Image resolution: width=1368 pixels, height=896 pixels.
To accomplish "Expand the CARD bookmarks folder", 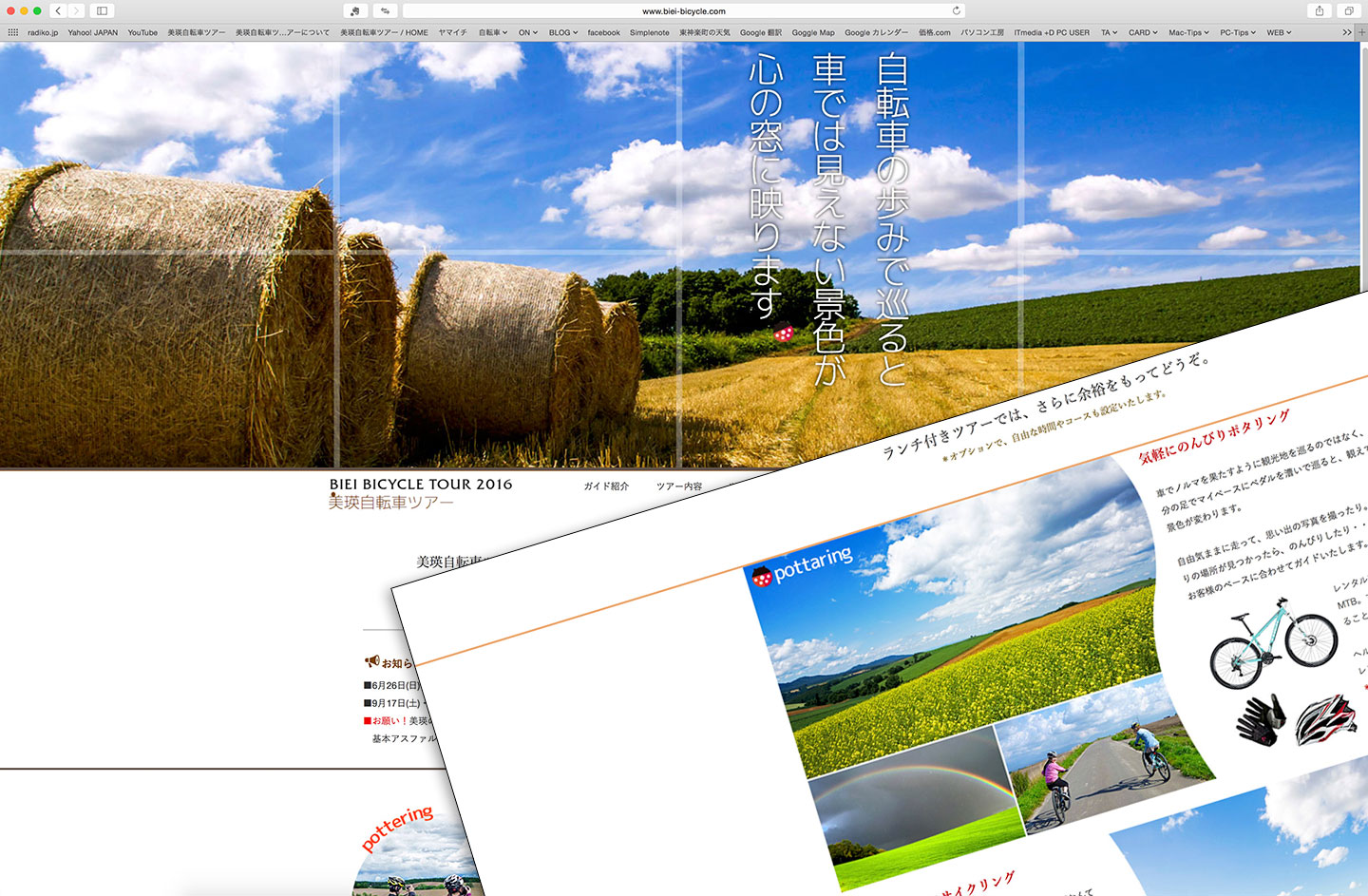I will (x=1143, y=32).
